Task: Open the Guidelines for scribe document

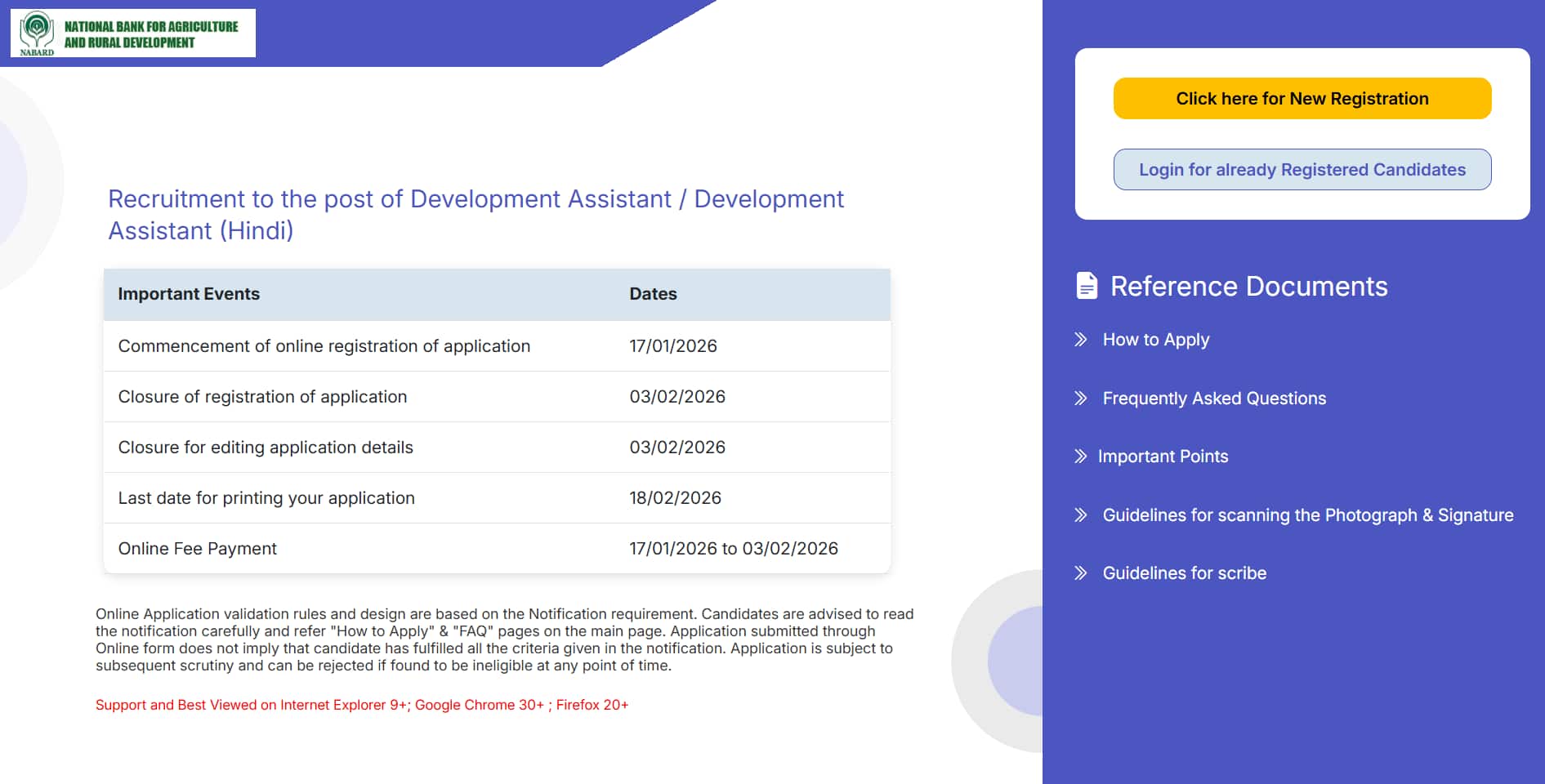Action: pos(1184,572)
